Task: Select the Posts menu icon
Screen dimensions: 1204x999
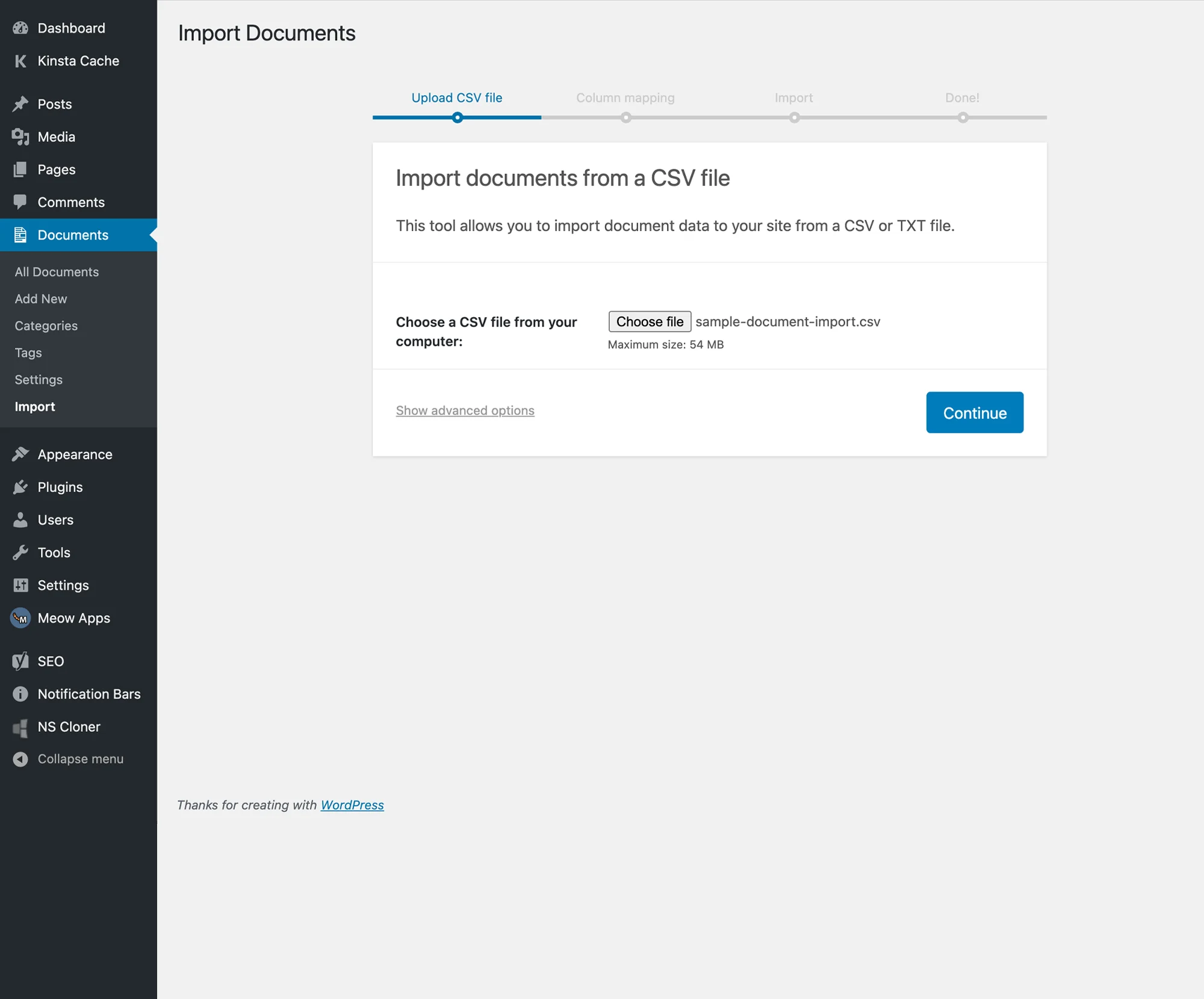Action: 20,104
